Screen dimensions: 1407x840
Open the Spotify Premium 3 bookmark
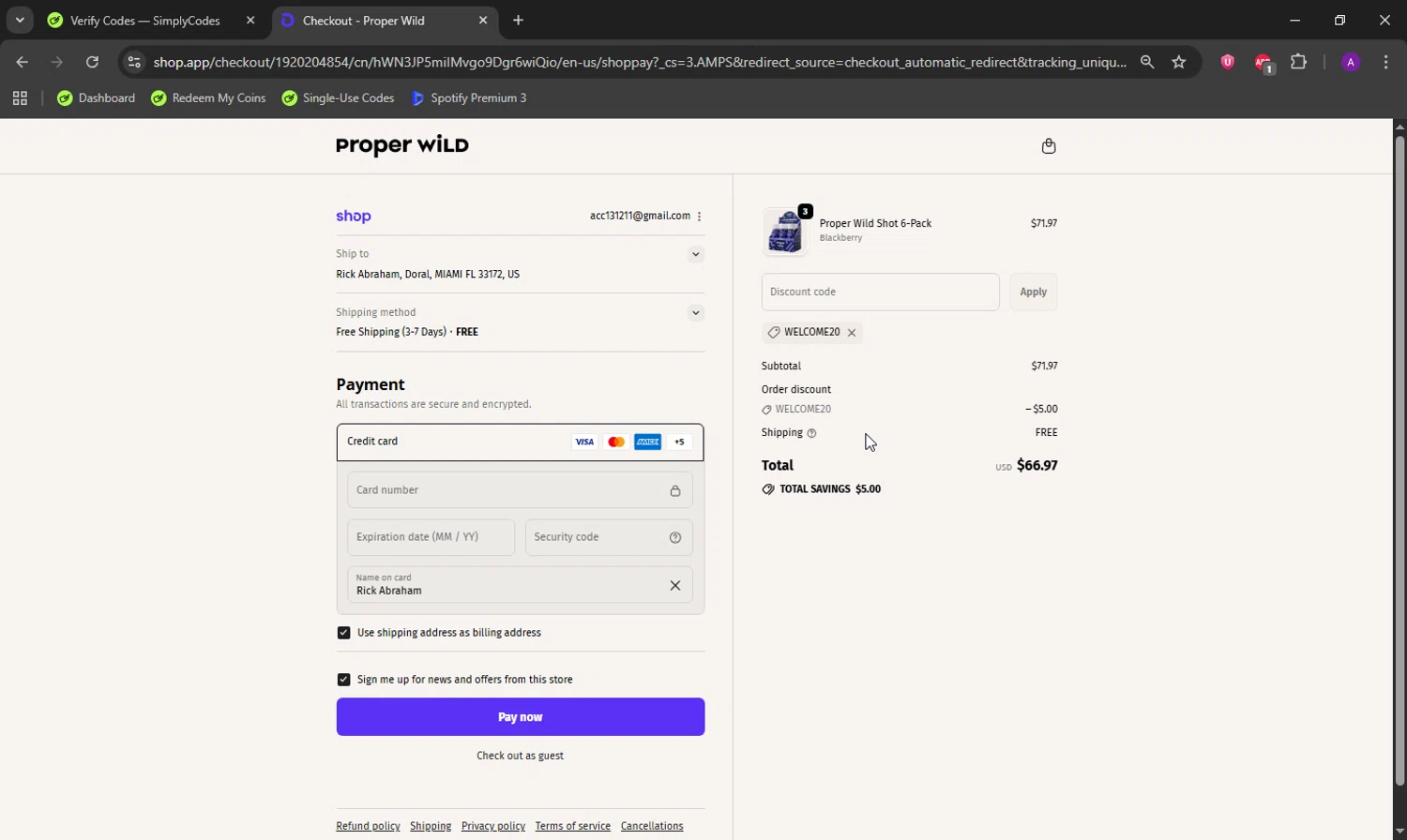[x=469, y=98]
